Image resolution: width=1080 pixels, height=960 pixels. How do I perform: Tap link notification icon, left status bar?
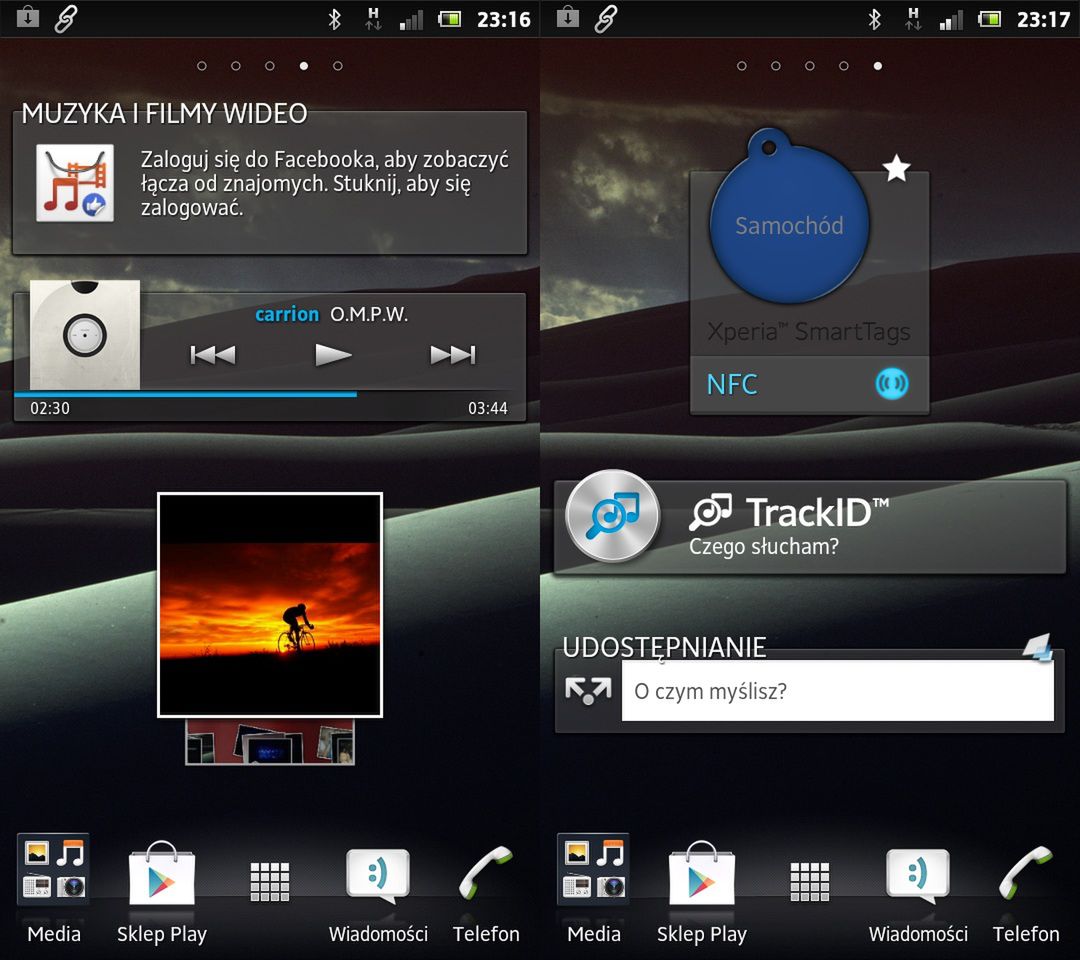[65, 19]
